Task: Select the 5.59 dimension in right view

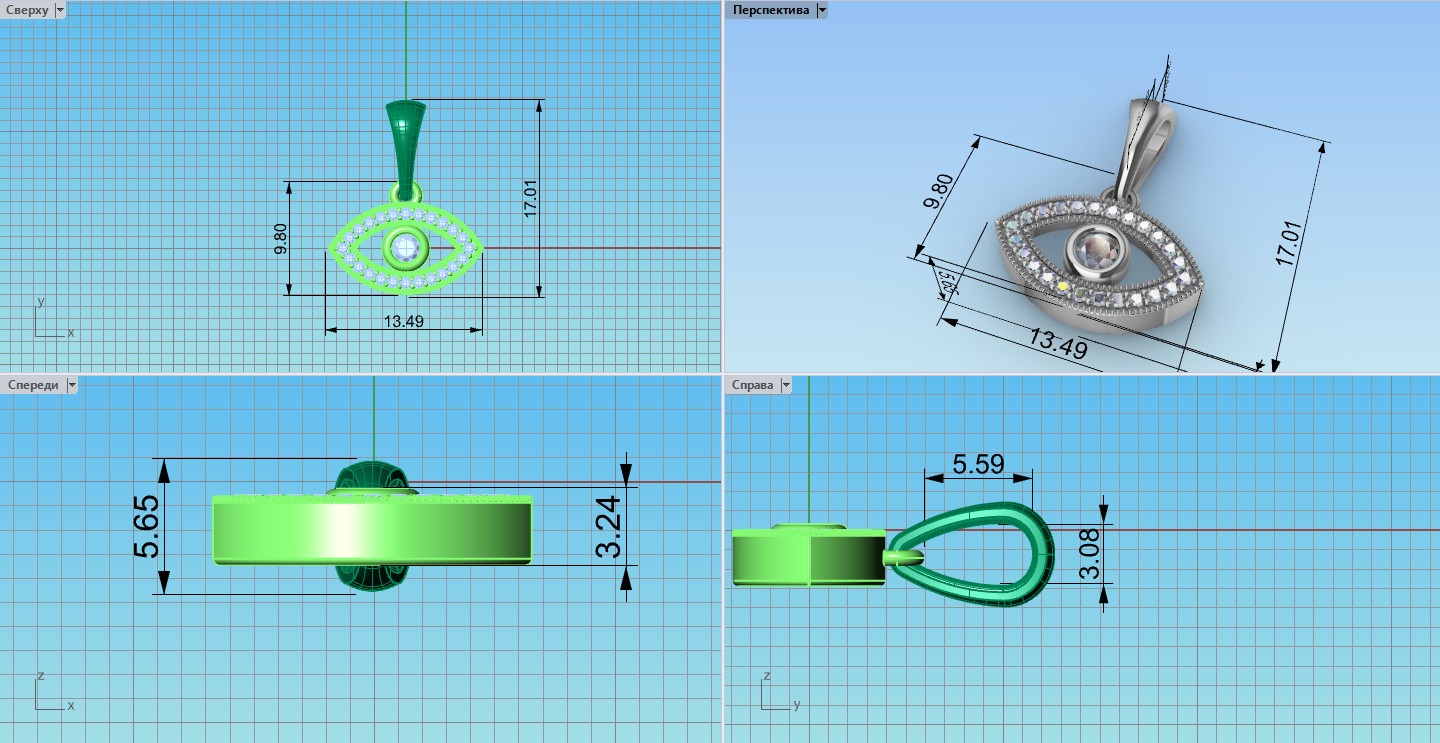Action: coord(978,464)
